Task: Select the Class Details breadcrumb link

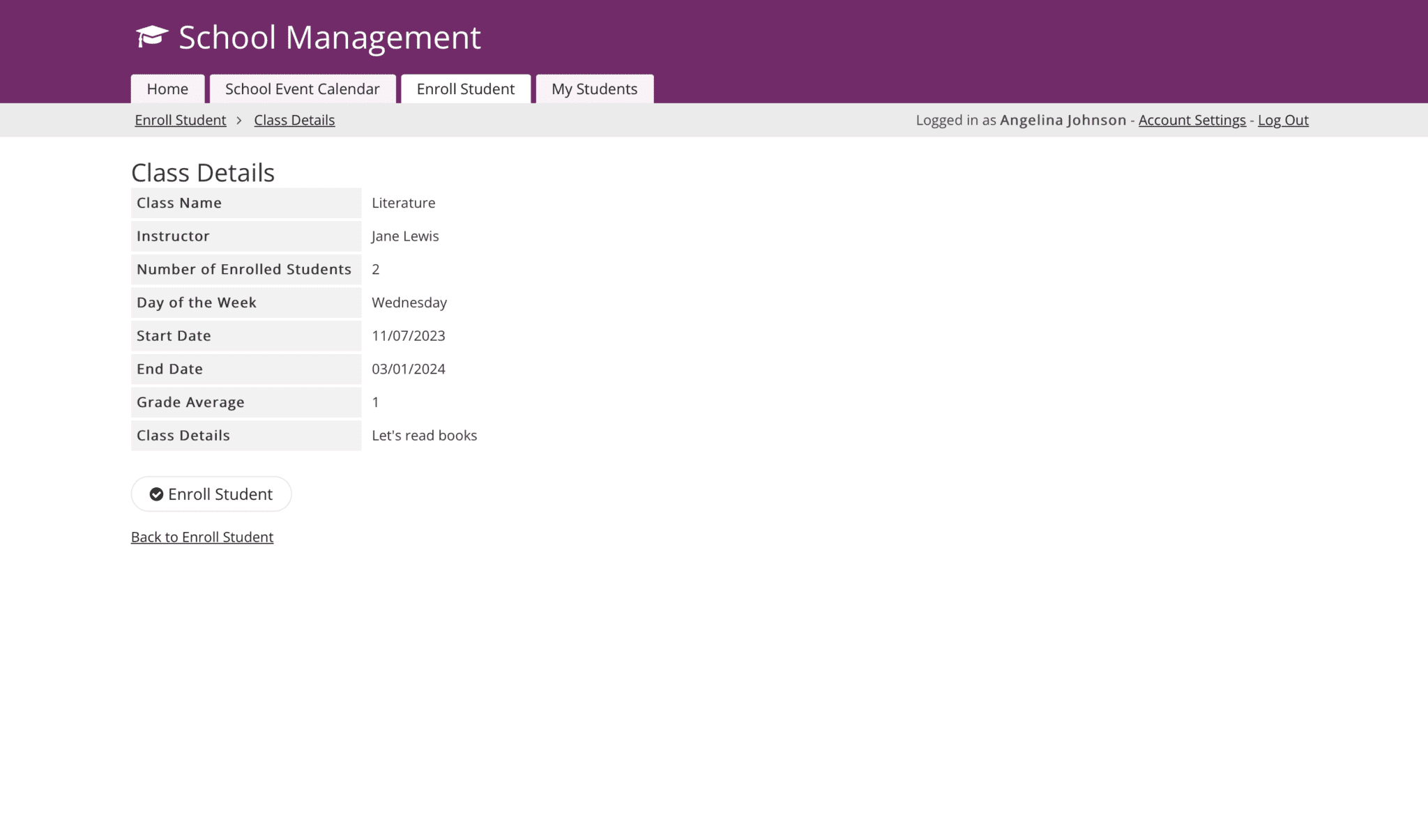Action: [294, 120]
